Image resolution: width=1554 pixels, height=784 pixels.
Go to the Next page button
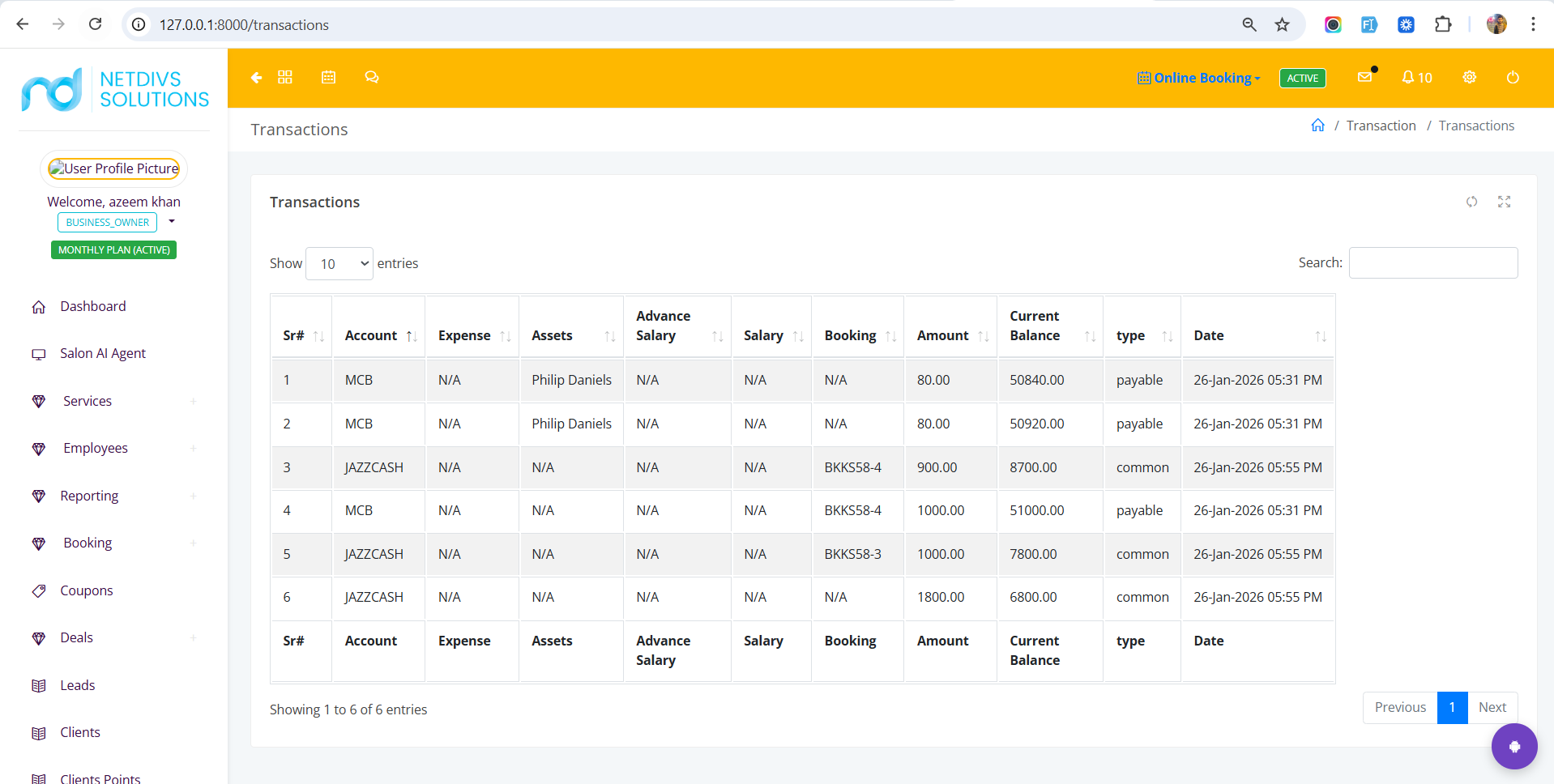click(1492, 707)
